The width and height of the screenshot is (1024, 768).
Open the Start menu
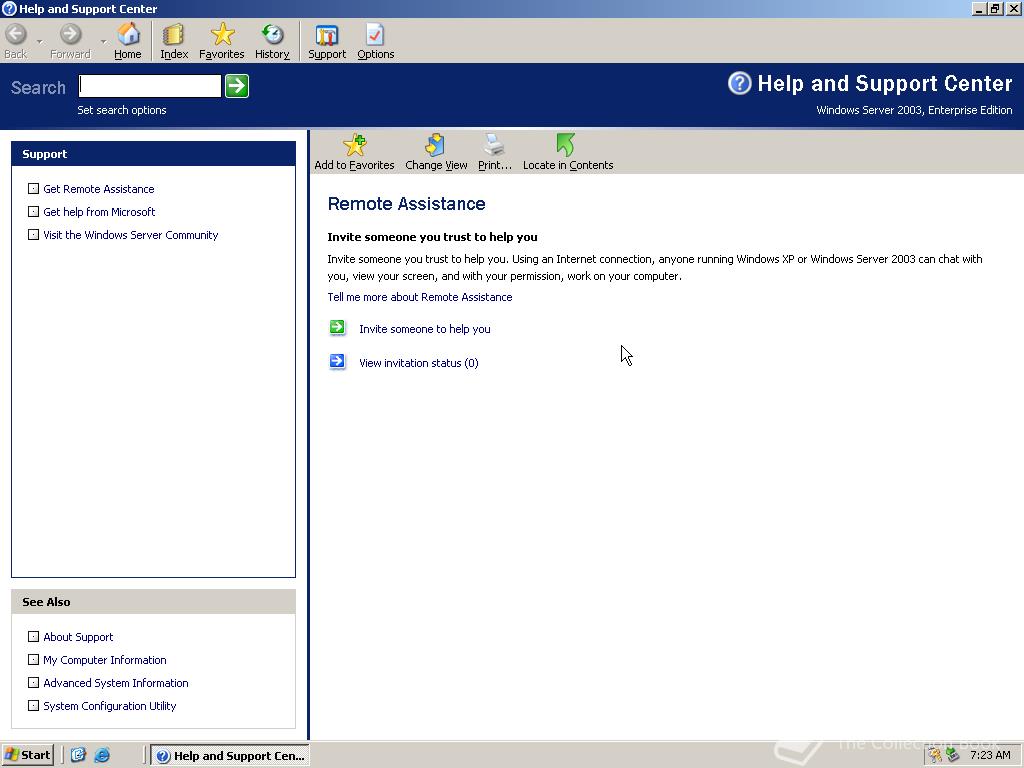(27, 755)
